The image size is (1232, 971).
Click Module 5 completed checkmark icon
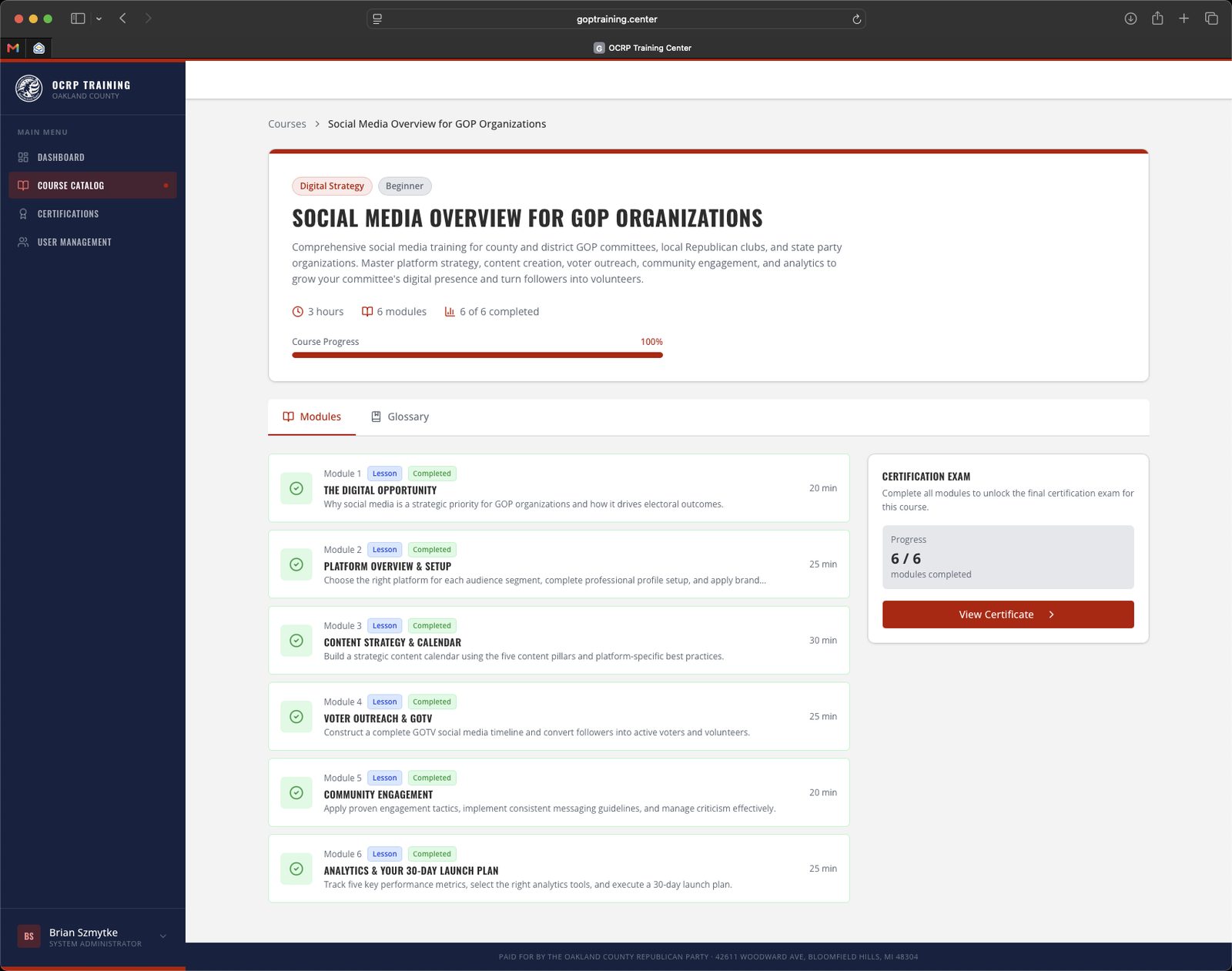point(296,792)
